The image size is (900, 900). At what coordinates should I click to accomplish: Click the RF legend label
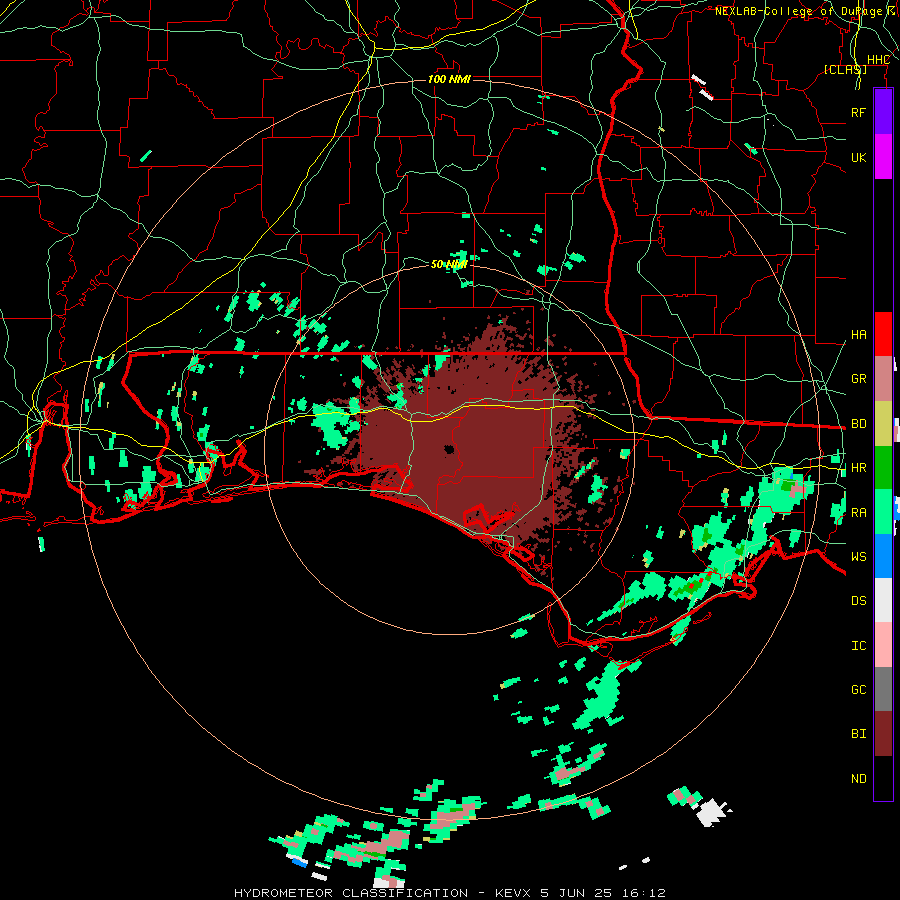coord(859,112)
